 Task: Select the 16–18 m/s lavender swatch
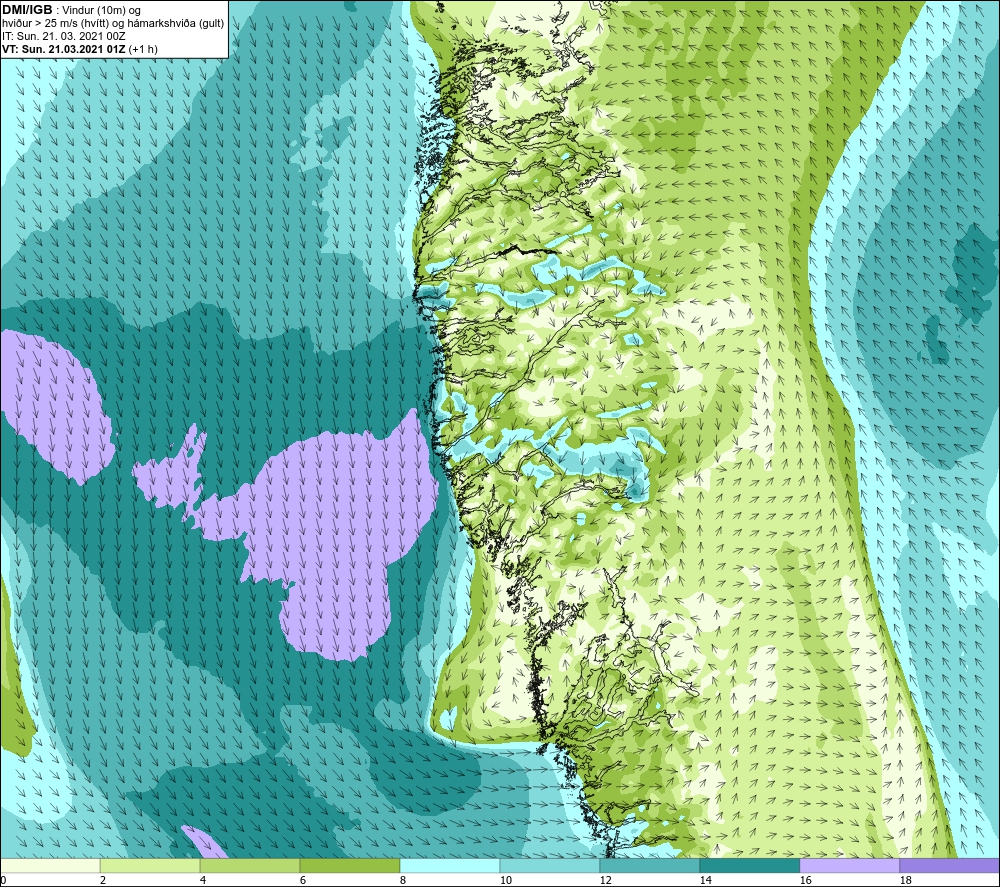(849, 865)
